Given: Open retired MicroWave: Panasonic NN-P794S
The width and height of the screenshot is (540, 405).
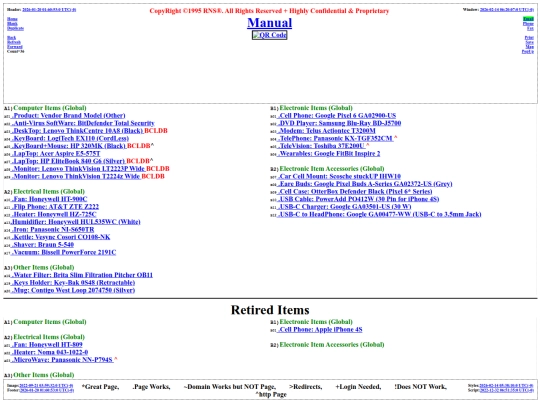Looking at the screenshot, I should [x=62, y=360].
